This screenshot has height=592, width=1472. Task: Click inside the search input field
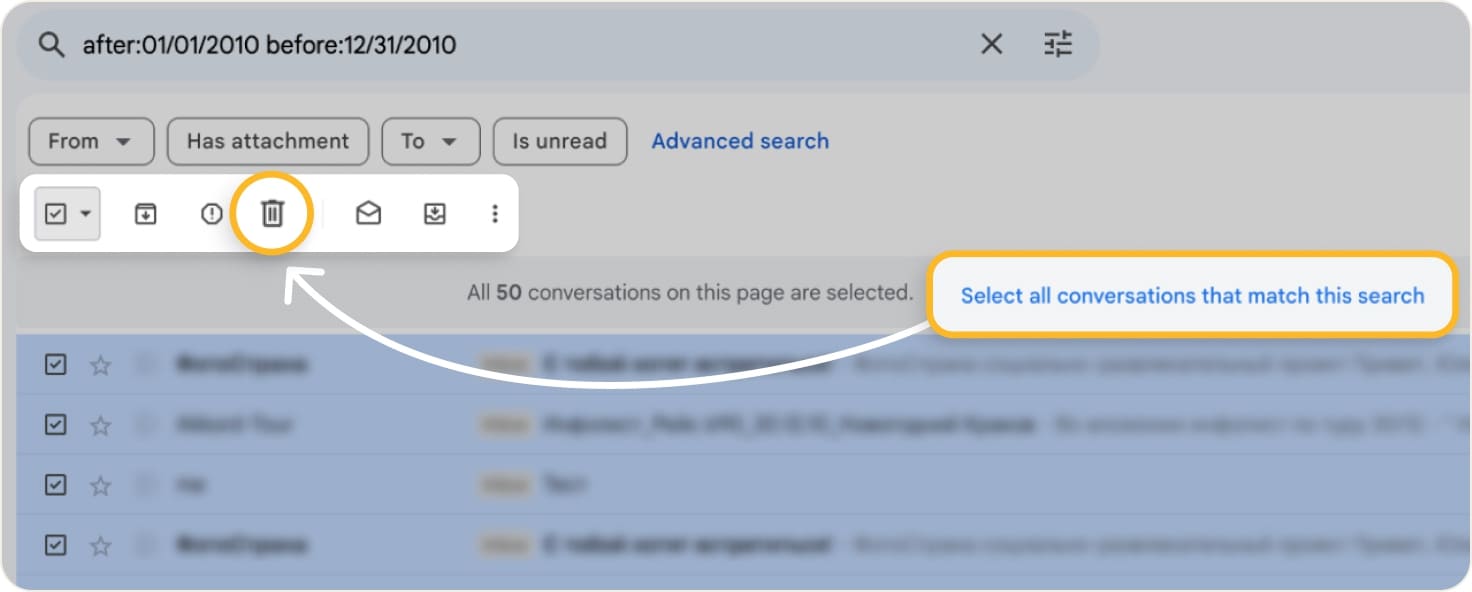pyautogui.click(x=400, y=43)
